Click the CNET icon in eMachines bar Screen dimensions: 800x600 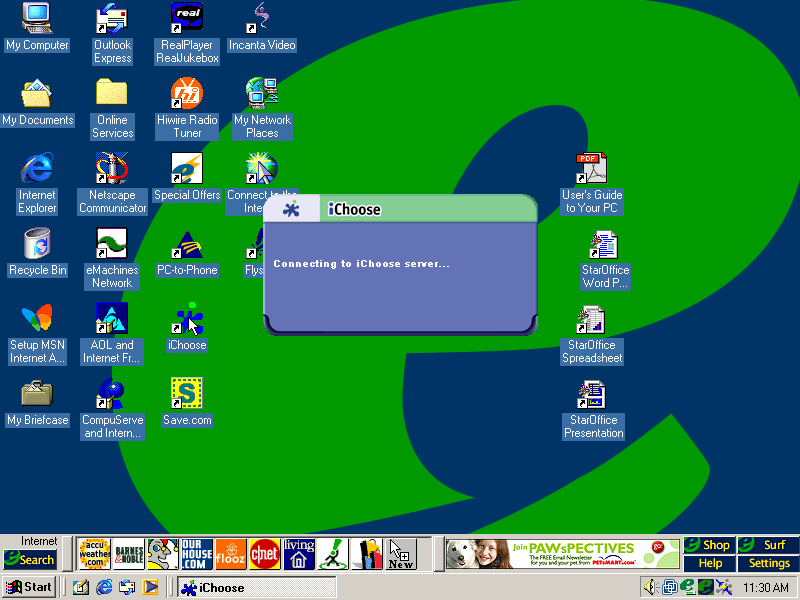point(264,553)
